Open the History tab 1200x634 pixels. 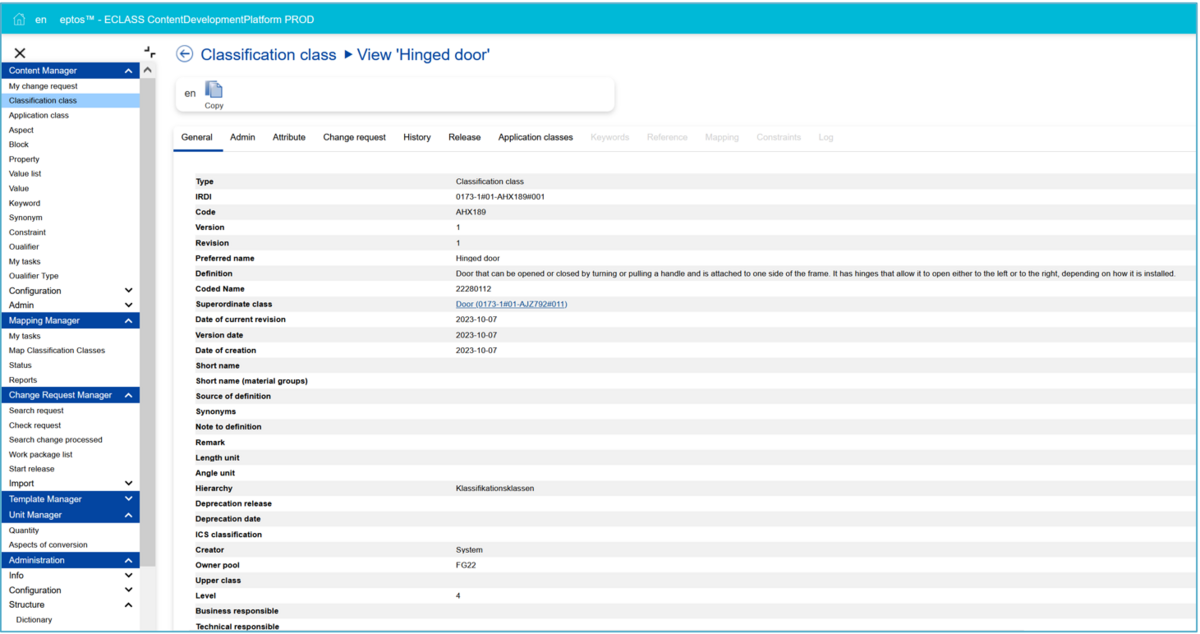tap(417, 137)
